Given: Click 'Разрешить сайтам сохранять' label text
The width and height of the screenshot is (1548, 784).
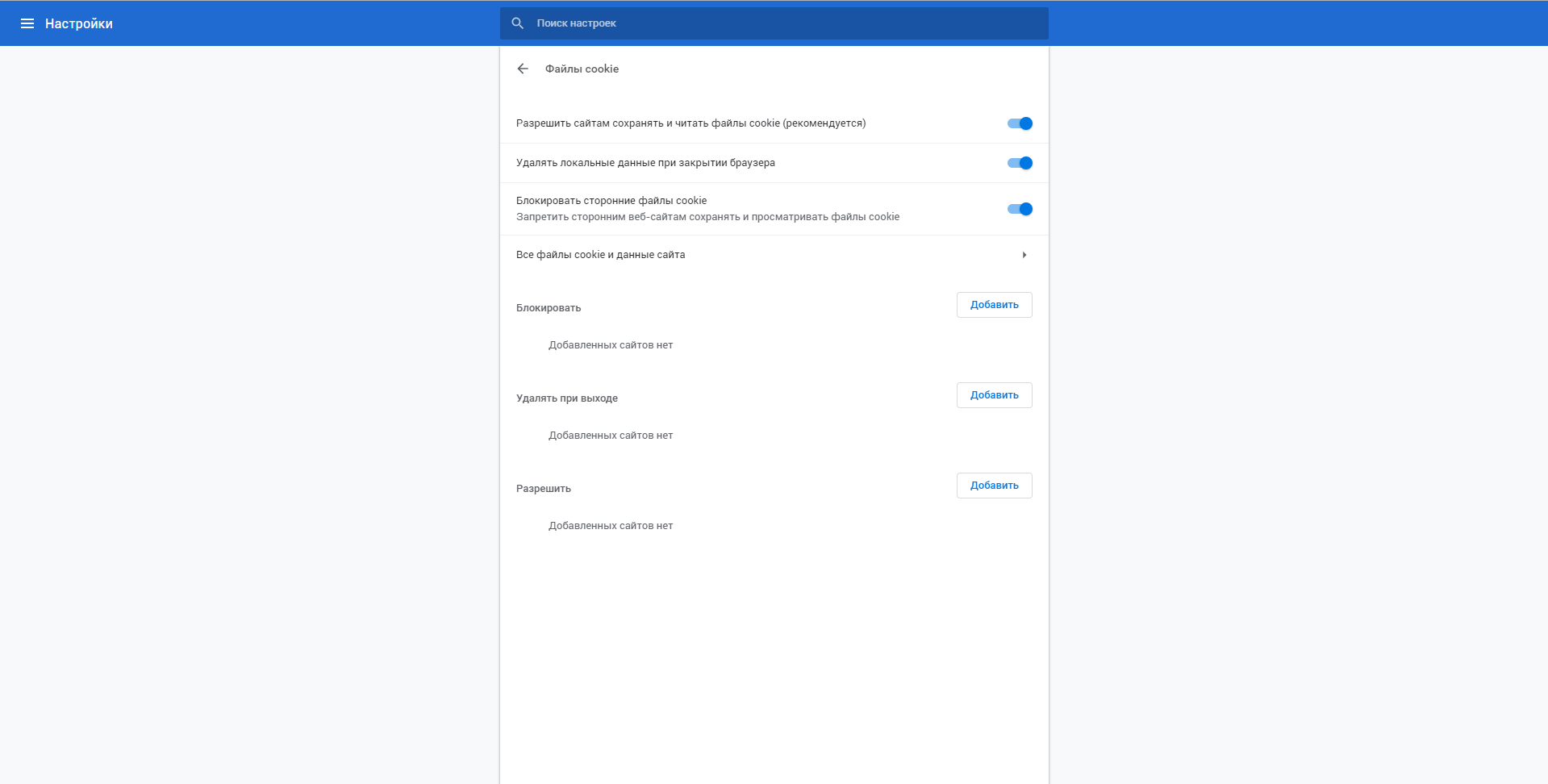Looking at the screenshot, I should click(x=691, y=123).
